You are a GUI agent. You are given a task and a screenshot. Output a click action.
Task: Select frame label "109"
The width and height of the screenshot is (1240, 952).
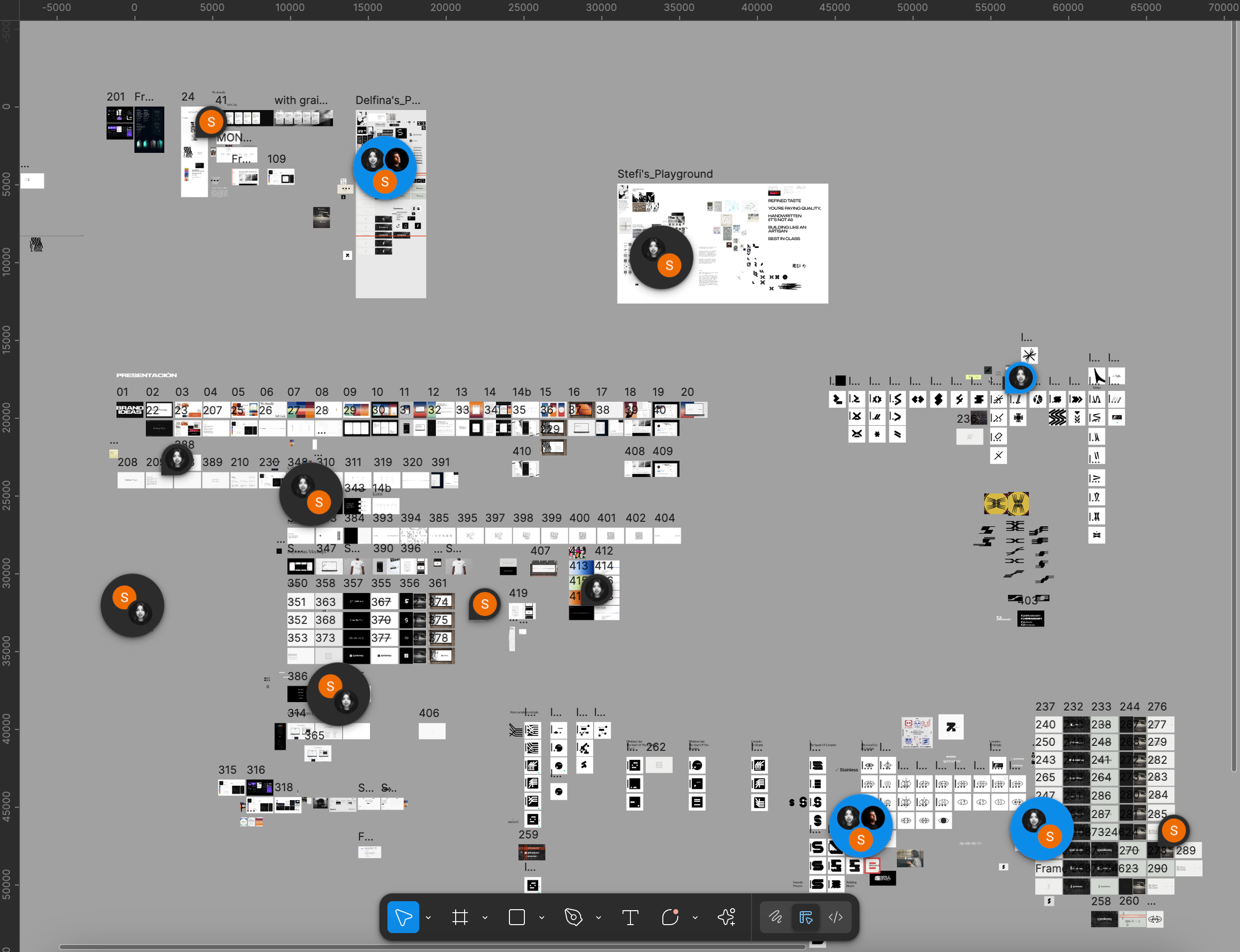[276, 159]
